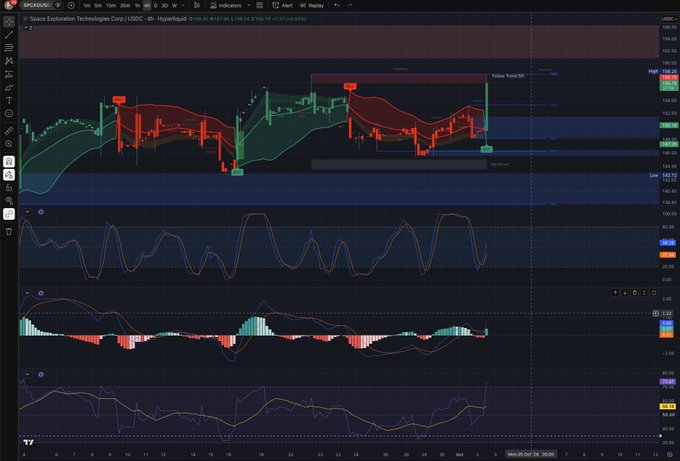Switch to the 15m timeframe

coord(111,6)
